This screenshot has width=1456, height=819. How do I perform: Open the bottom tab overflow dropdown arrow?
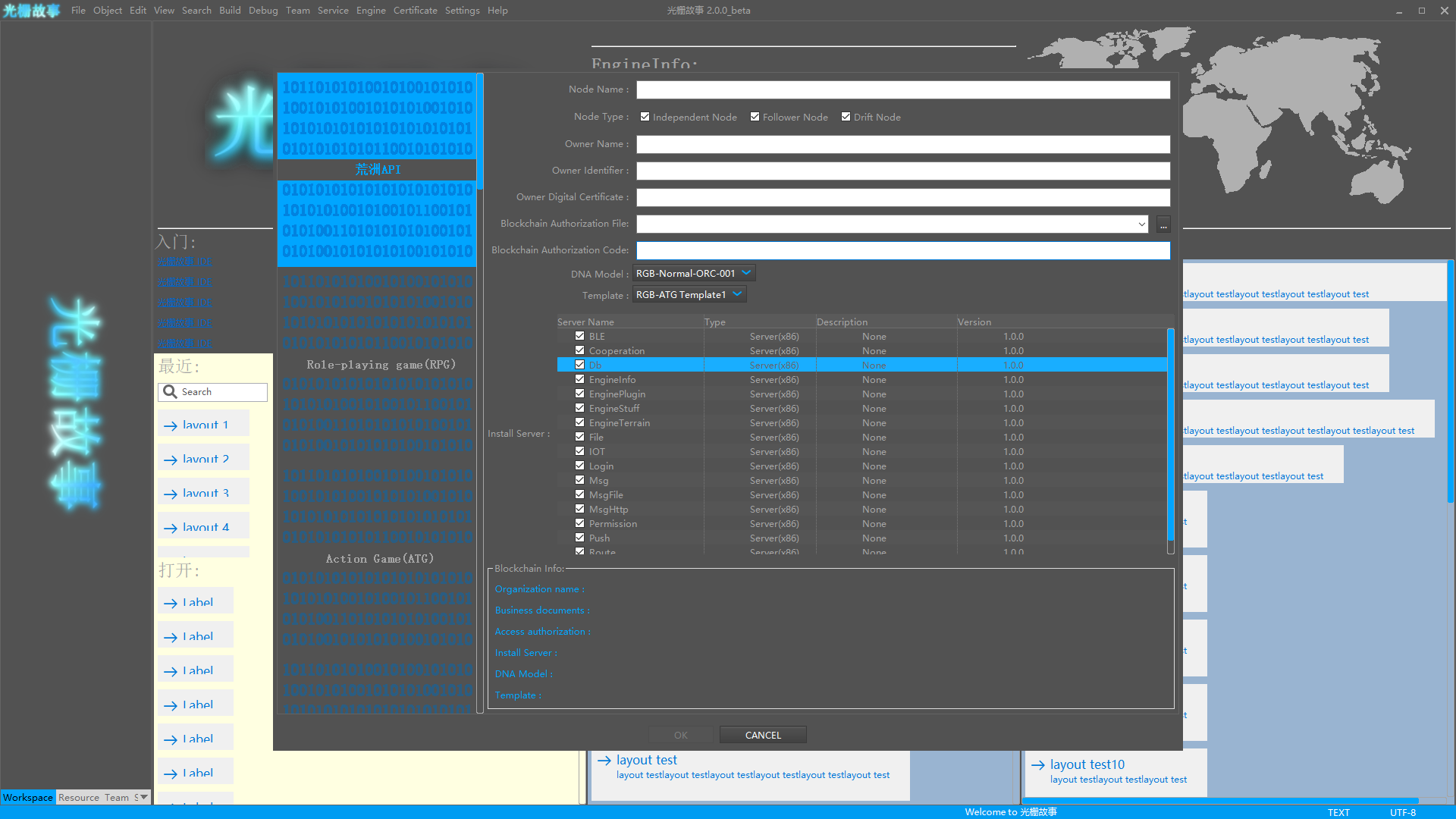pyautogui.click(x=143, y=797)
